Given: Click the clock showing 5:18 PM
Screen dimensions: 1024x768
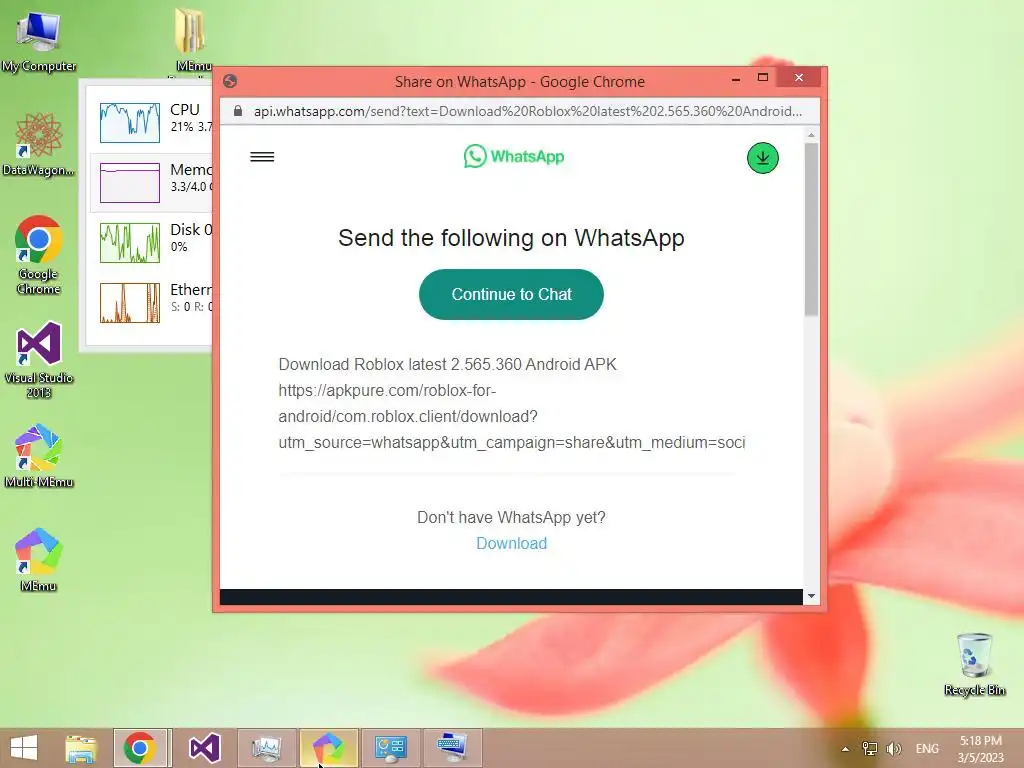Looking at the screenshot, I should point(980,749).
